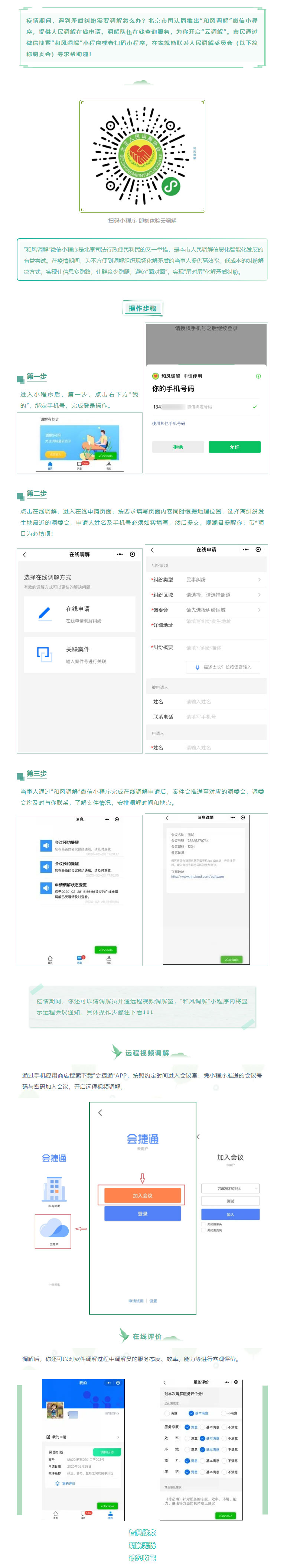The image size is (287, 1568).
Task: Click the green 调解成功 status badge
Action: 107,1452
